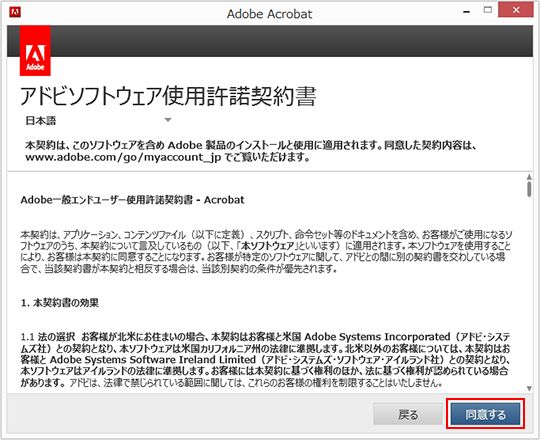Screen dimensions: 540x440
Task: Click the www.adobe.com/go/myaccount_jp text
Action: [x=123, y=157]
